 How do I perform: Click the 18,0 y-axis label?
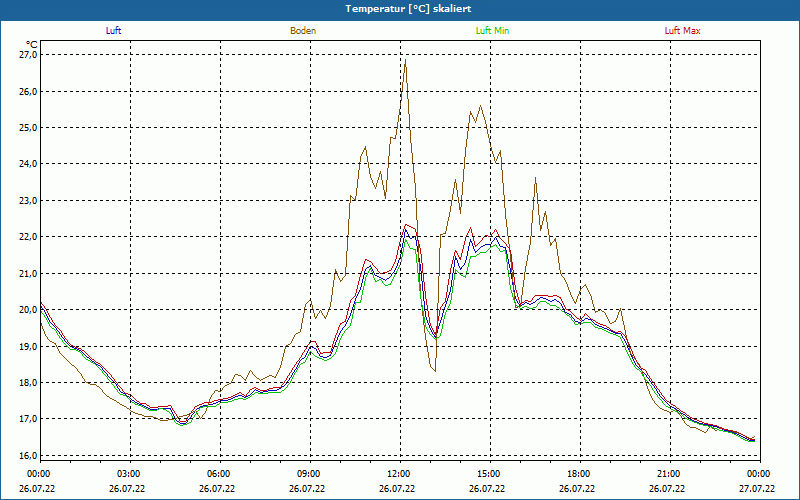tap(29, 383)
